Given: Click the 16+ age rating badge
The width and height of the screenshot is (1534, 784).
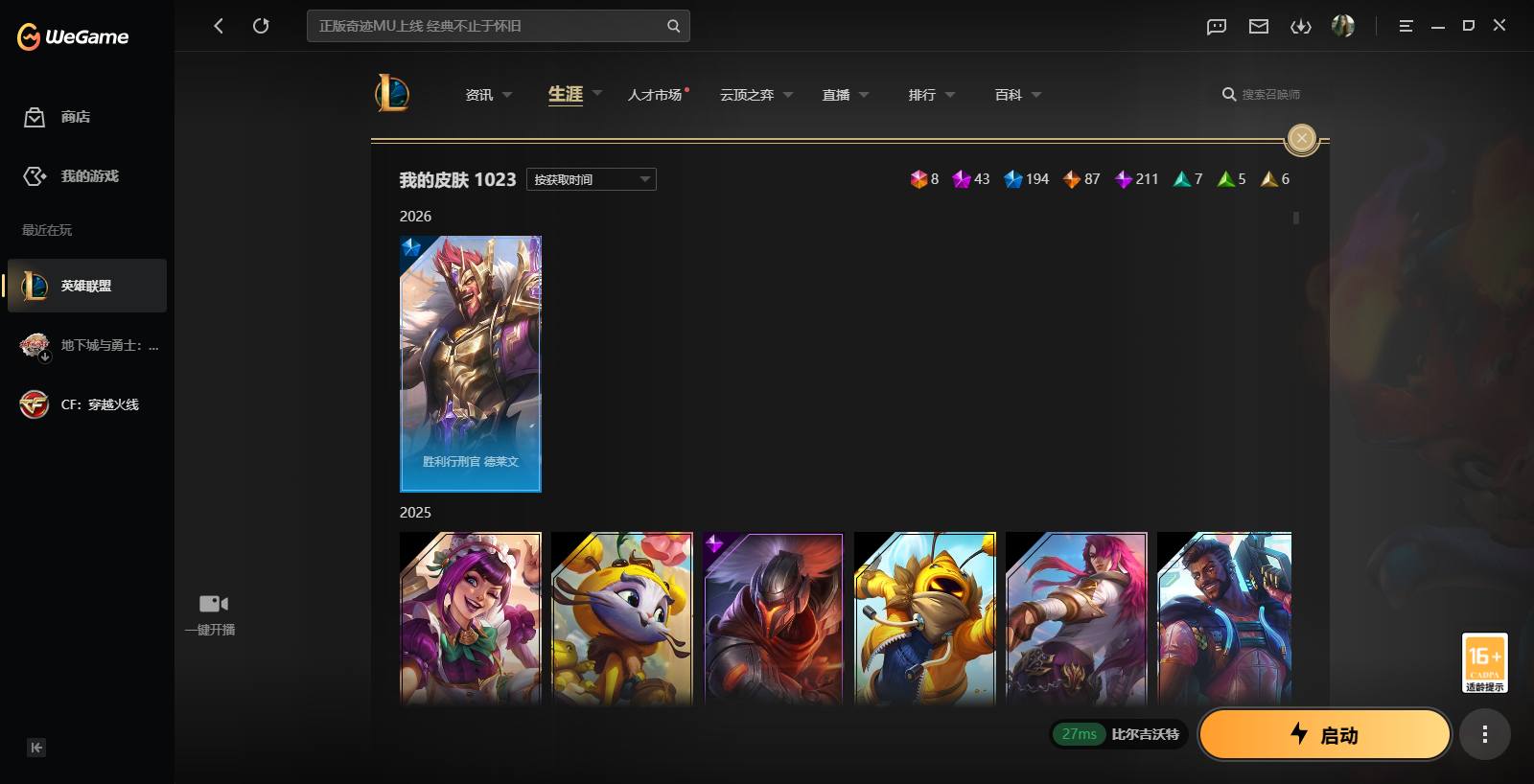Looking at the screenshot, I should 1485,662.
